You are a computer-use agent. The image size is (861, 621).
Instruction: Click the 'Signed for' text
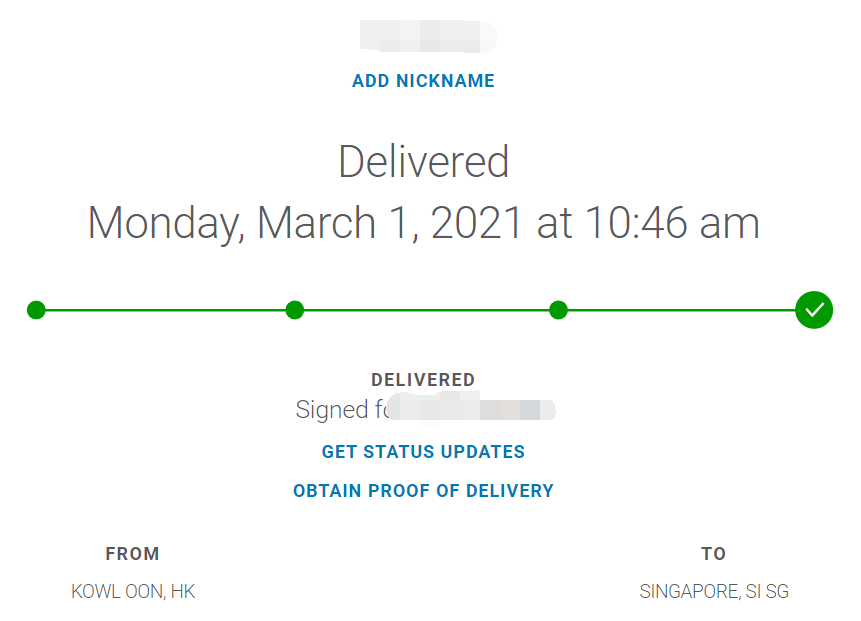(x=342, y=410)
